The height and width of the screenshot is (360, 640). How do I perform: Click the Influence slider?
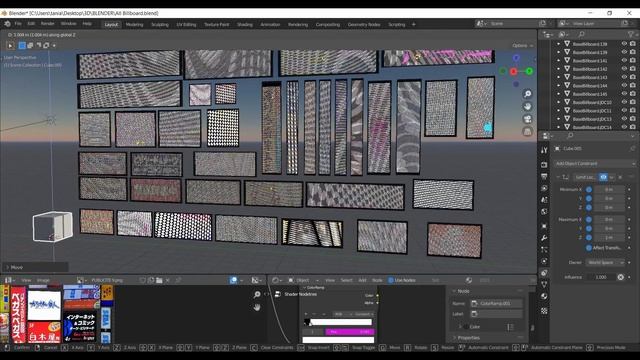pyautogui.click(x=601, y=277)
